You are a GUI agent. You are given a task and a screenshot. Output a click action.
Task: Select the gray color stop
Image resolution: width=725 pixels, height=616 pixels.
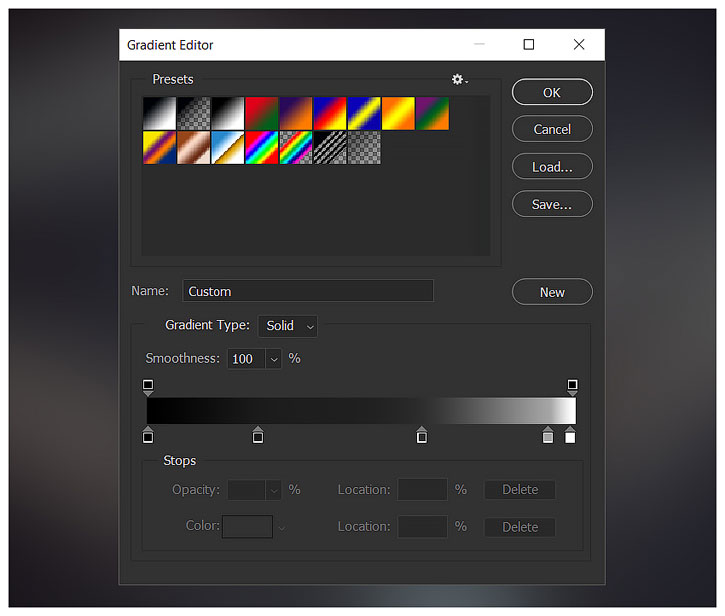click(548, 435)
